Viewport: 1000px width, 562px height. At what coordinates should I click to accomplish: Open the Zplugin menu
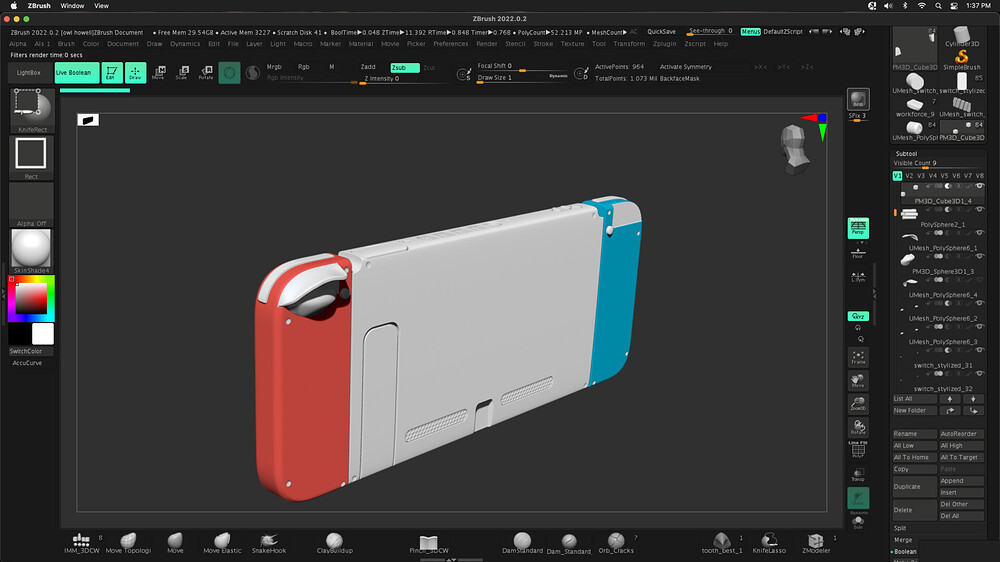[665, 44]
